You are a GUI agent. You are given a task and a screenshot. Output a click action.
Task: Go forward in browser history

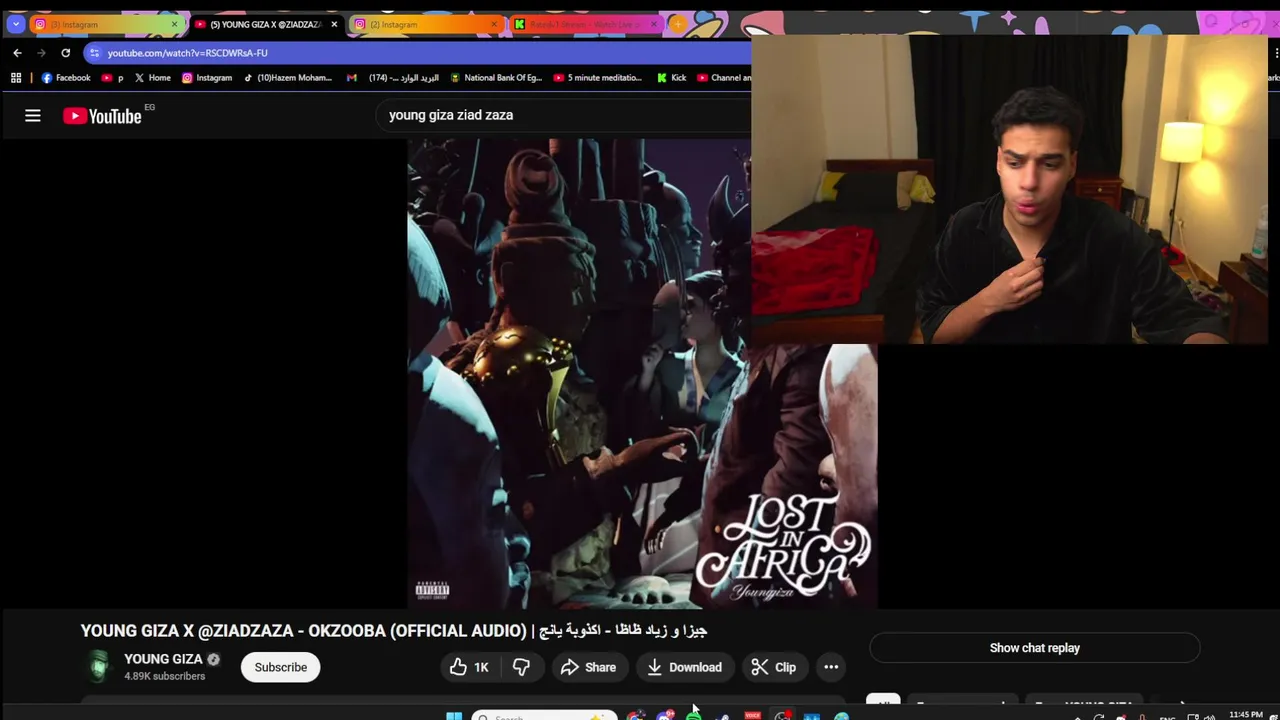coord(41,53)
